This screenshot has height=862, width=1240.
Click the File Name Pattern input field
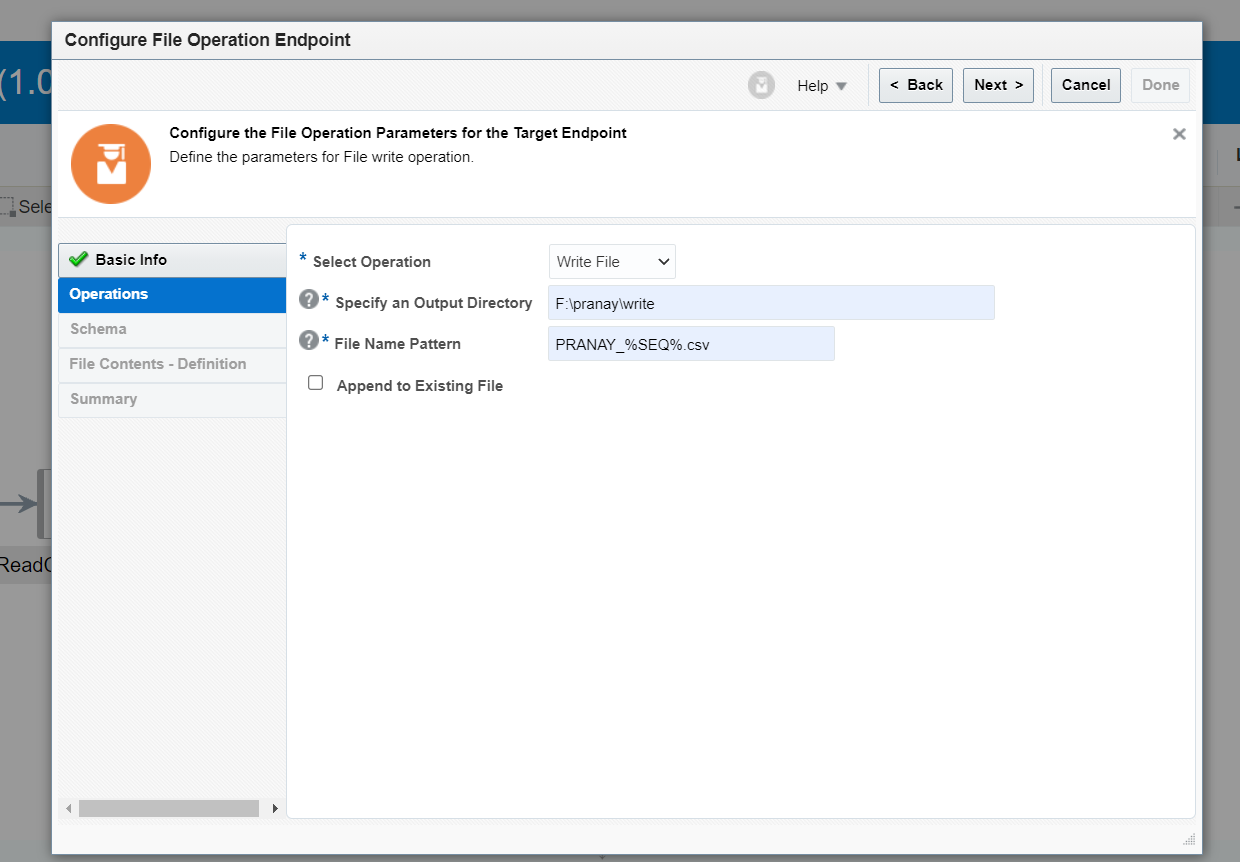coord(690,343)
